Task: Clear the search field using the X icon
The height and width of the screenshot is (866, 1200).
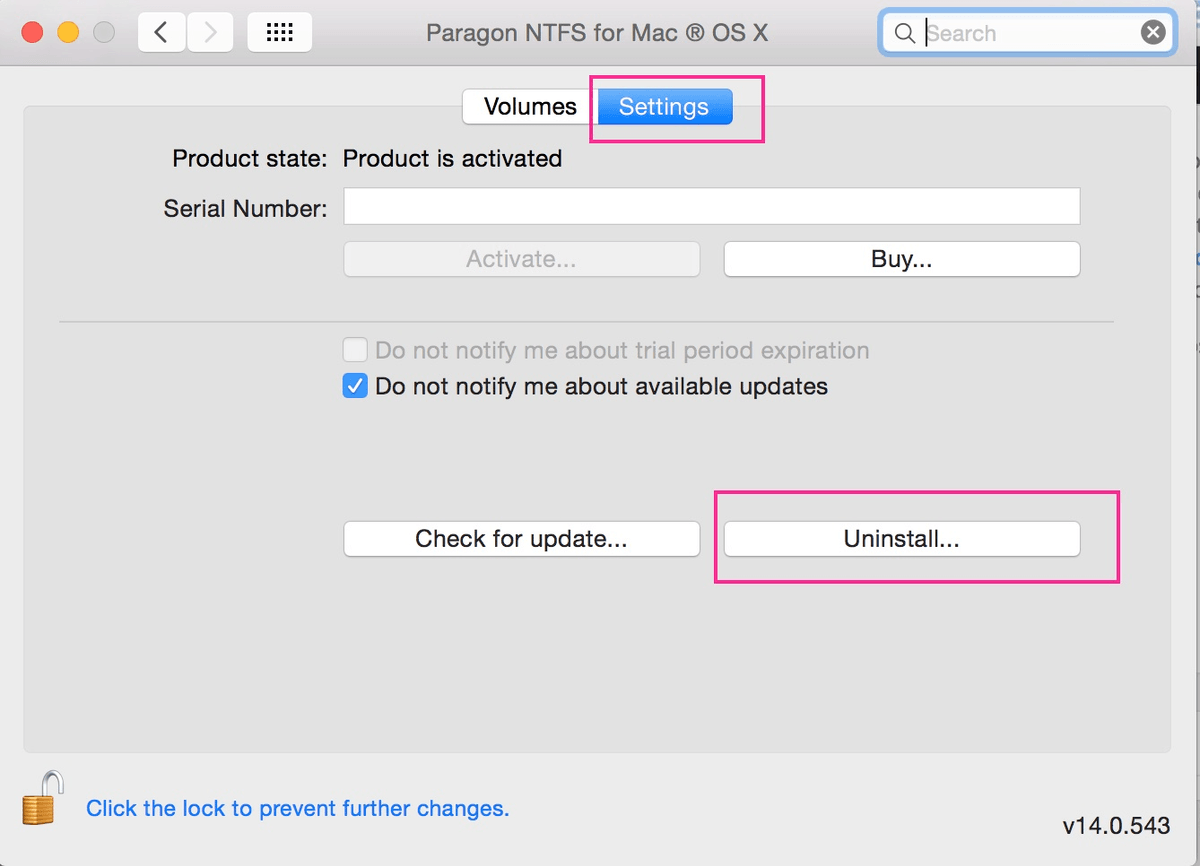Action: coord(1153,31)
